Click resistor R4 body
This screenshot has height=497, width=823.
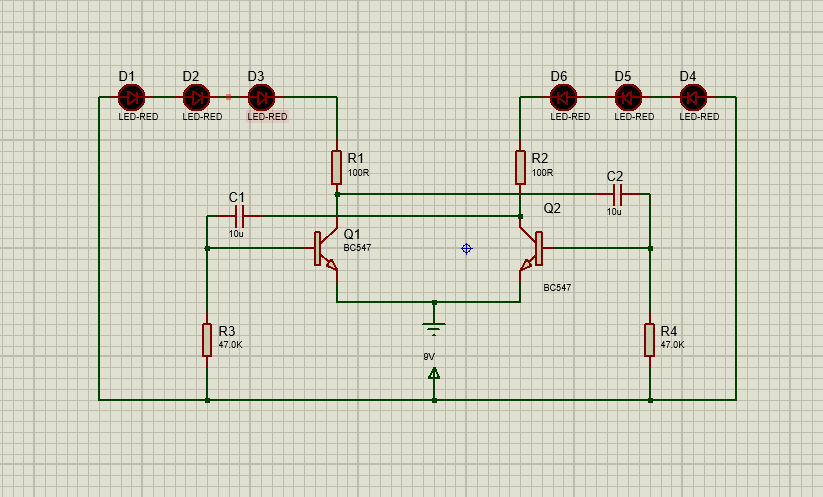pos(649,340)
